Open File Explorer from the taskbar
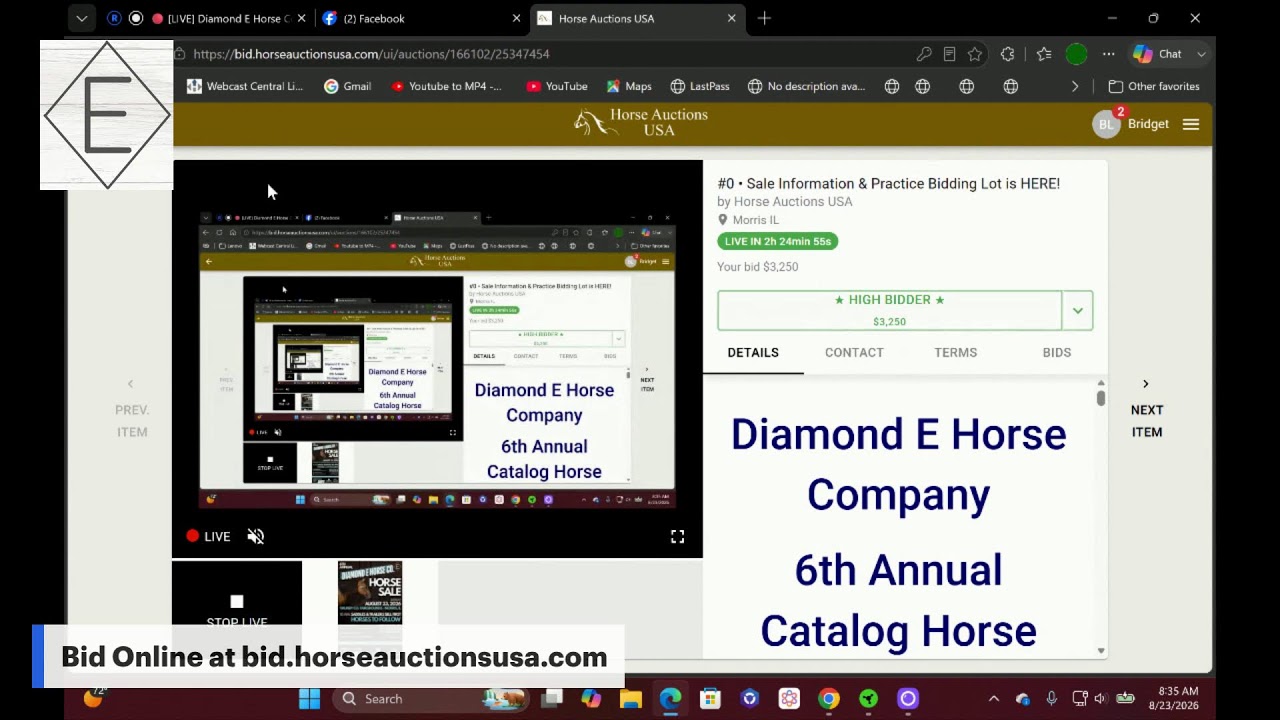Image resolution: width=1280 pixels, height=720 pixels. click(x=630, y=699)
